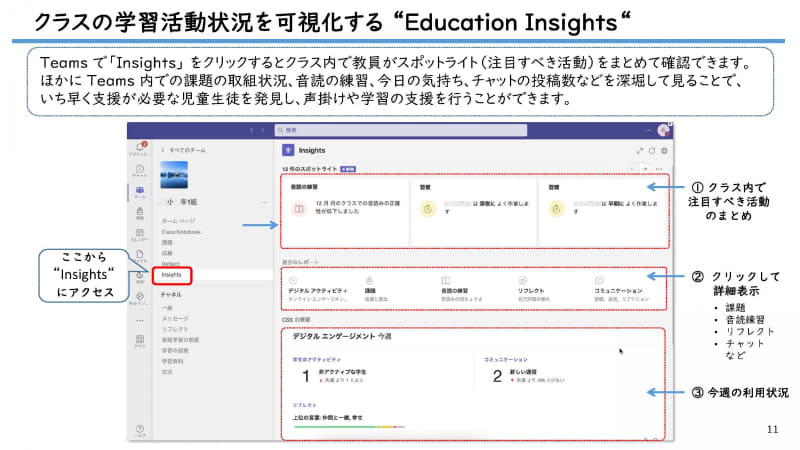Click the 非アクティブな学生 count text
The image size is (800, 450).
point(342,372)
